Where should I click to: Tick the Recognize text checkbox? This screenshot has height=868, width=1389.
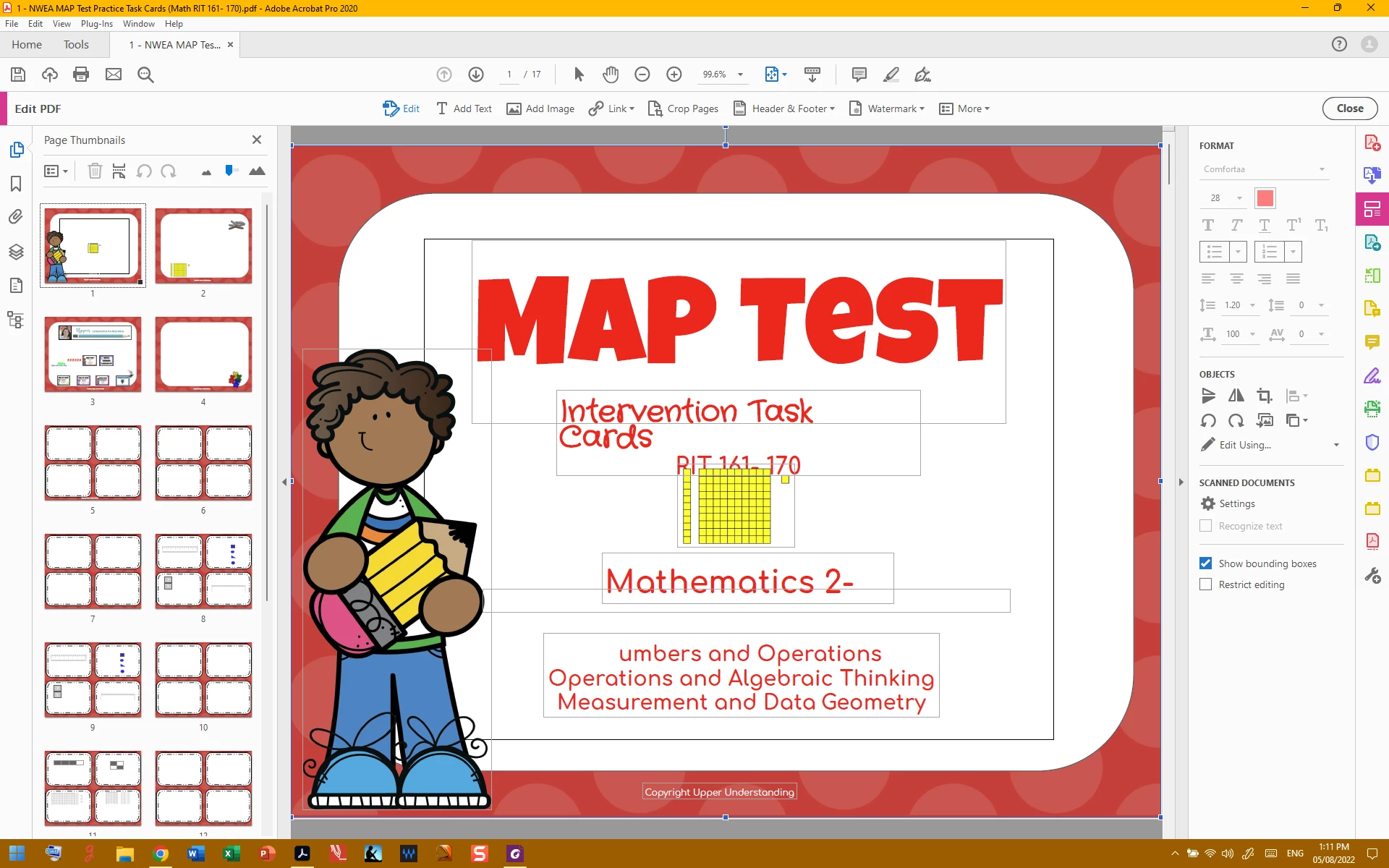click(1205, 526)
